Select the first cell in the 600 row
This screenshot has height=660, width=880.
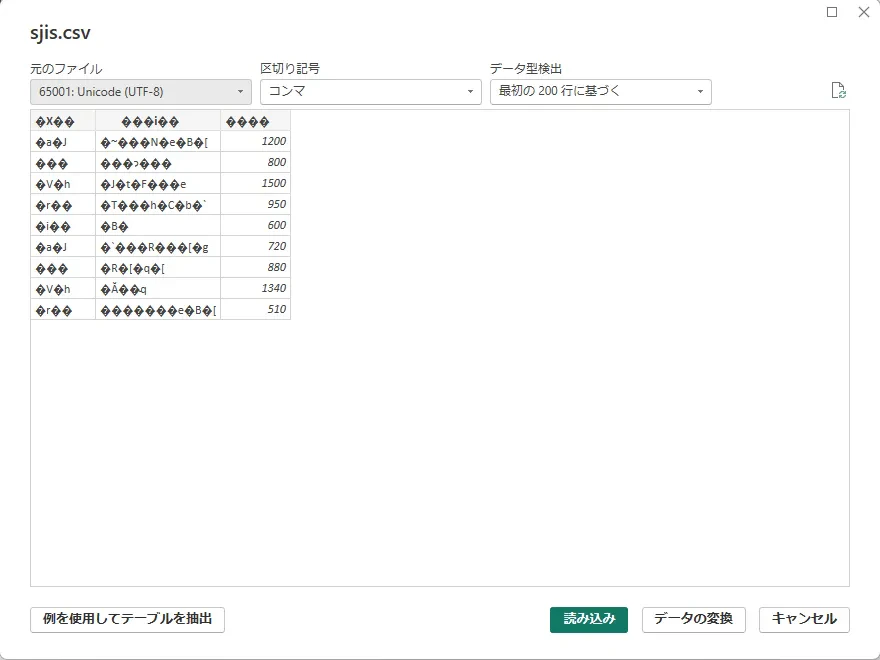pyautogui.click(x=63, y=226)
